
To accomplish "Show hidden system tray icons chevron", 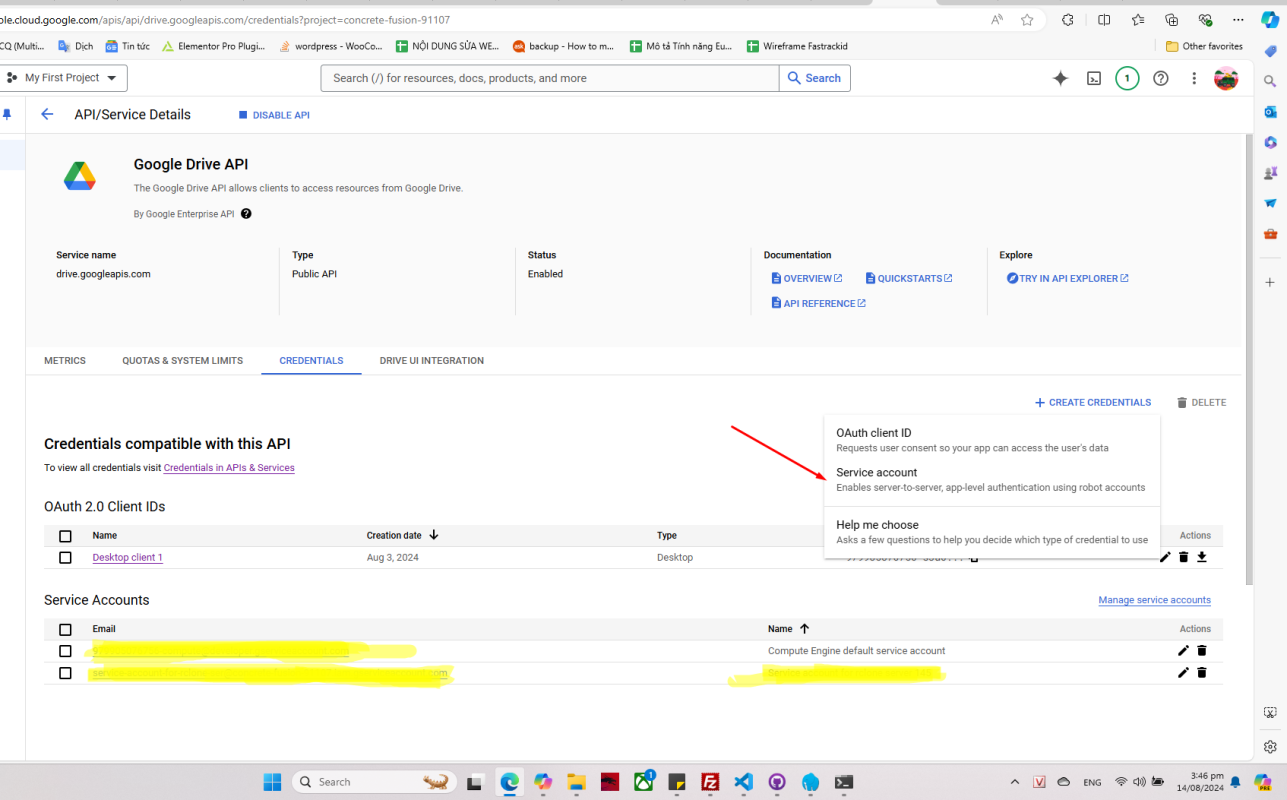I will tap(1015, 782).
